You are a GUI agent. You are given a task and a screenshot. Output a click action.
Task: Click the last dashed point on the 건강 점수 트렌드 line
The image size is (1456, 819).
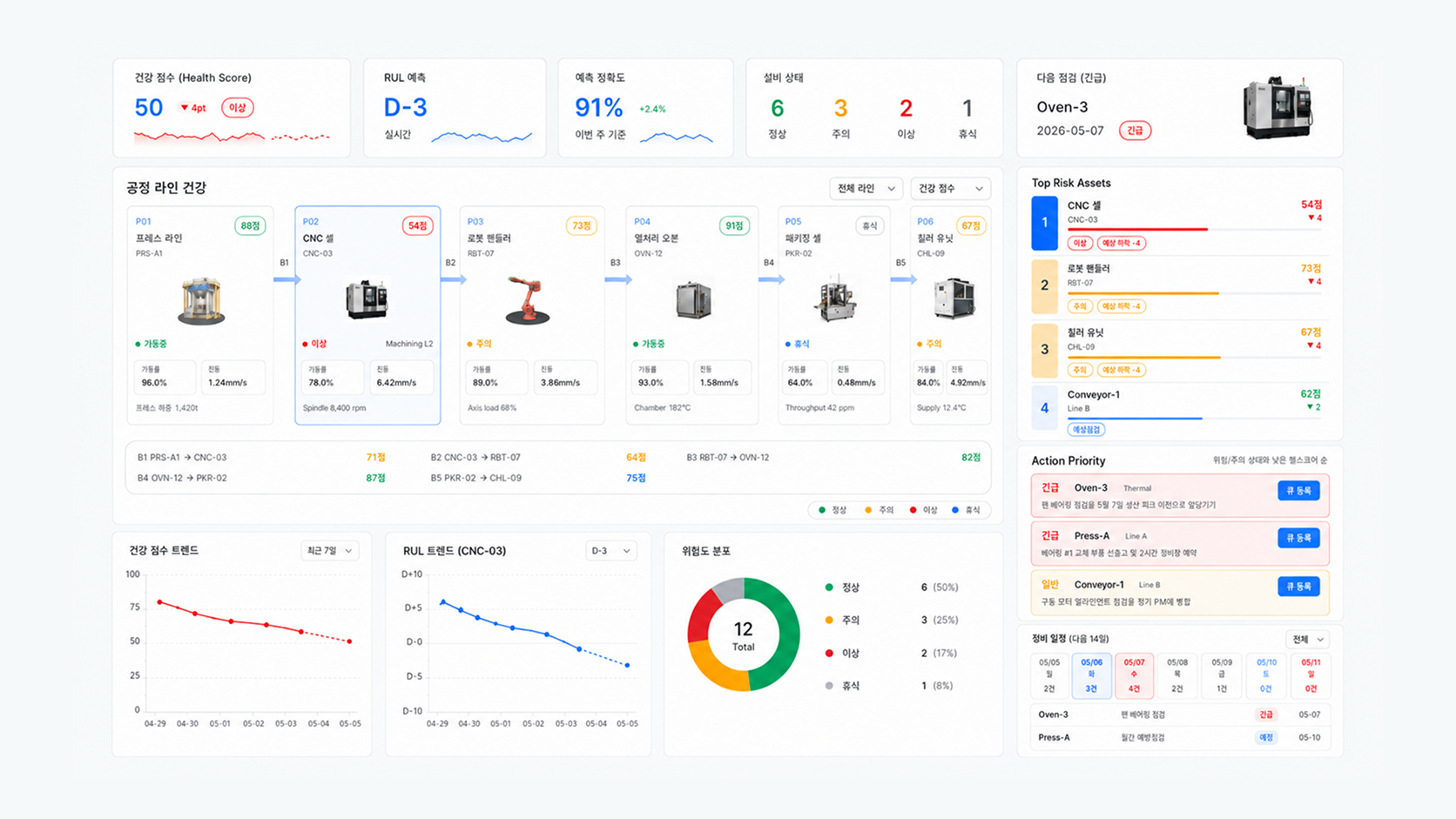point(350,641)
